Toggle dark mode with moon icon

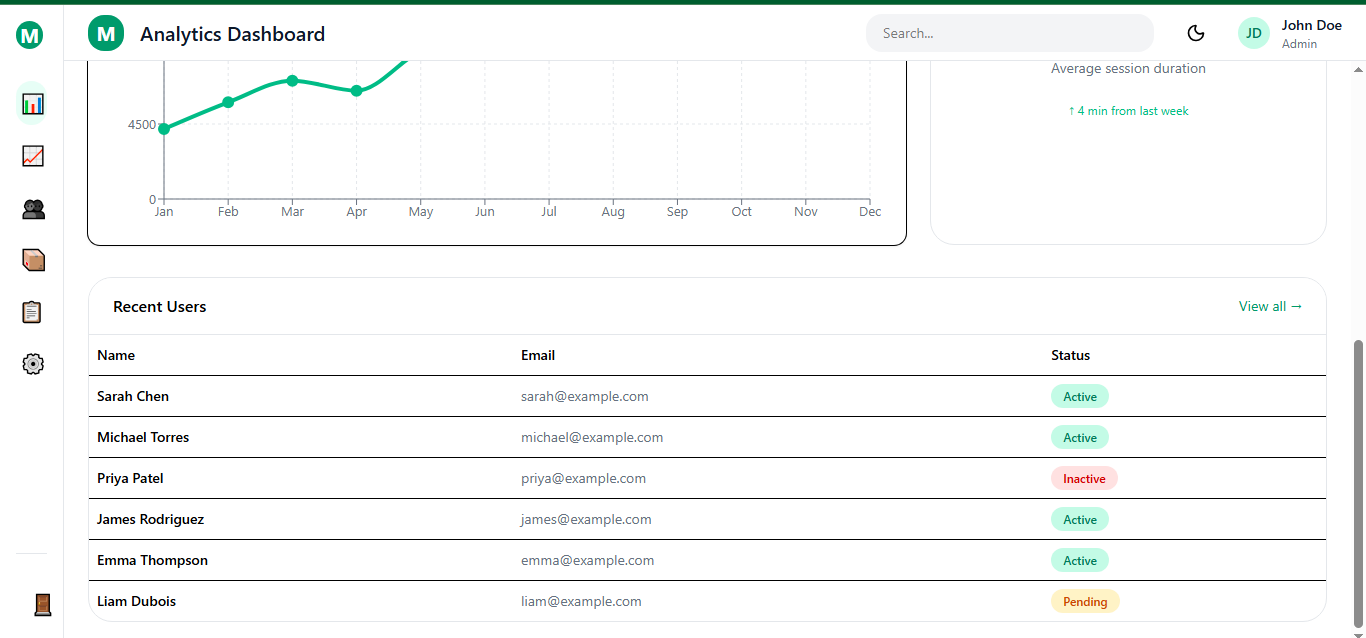click(x=1195, y=33)
